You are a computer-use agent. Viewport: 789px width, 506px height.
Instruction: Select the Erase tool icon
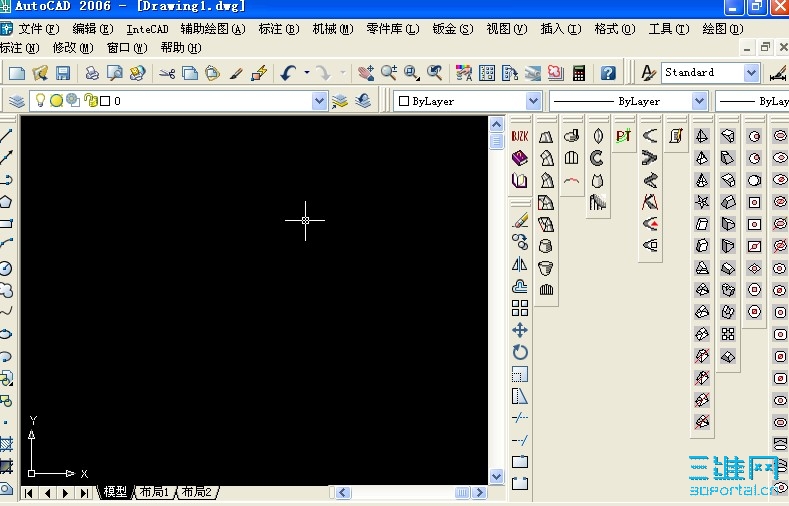[520, 220]
